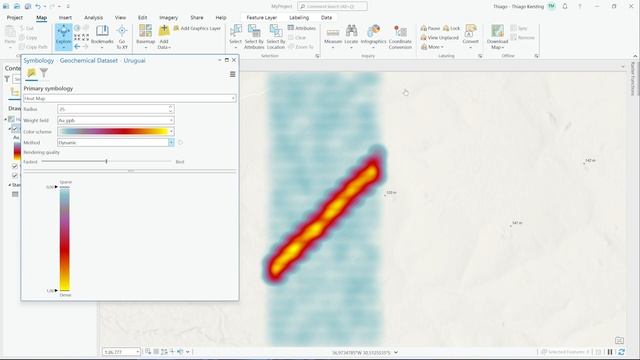Open the Help tab

click(x=221, y=18)
